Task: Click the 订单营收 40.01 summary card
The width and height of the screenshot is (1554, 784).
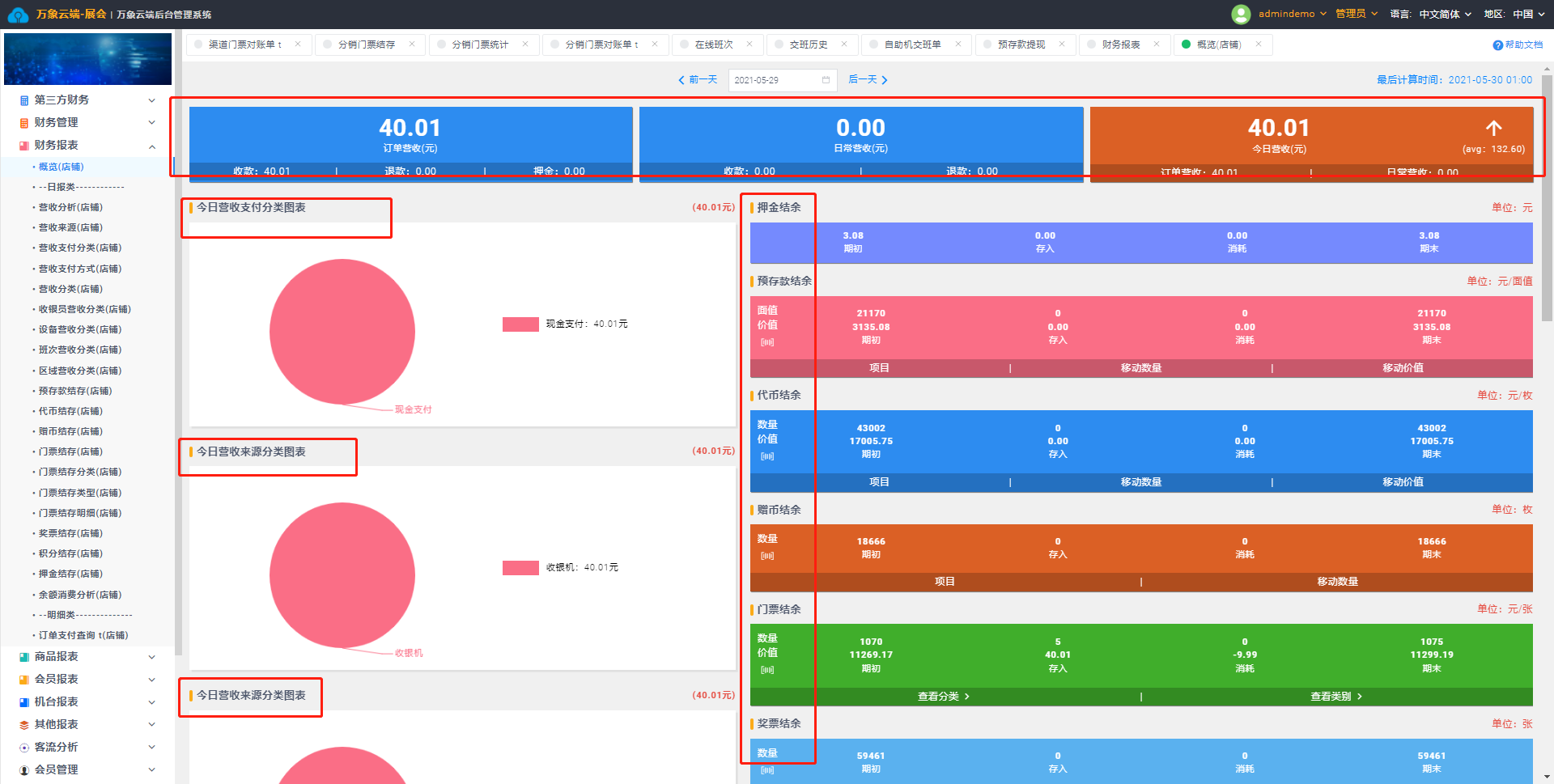Action: coord(410,144)
